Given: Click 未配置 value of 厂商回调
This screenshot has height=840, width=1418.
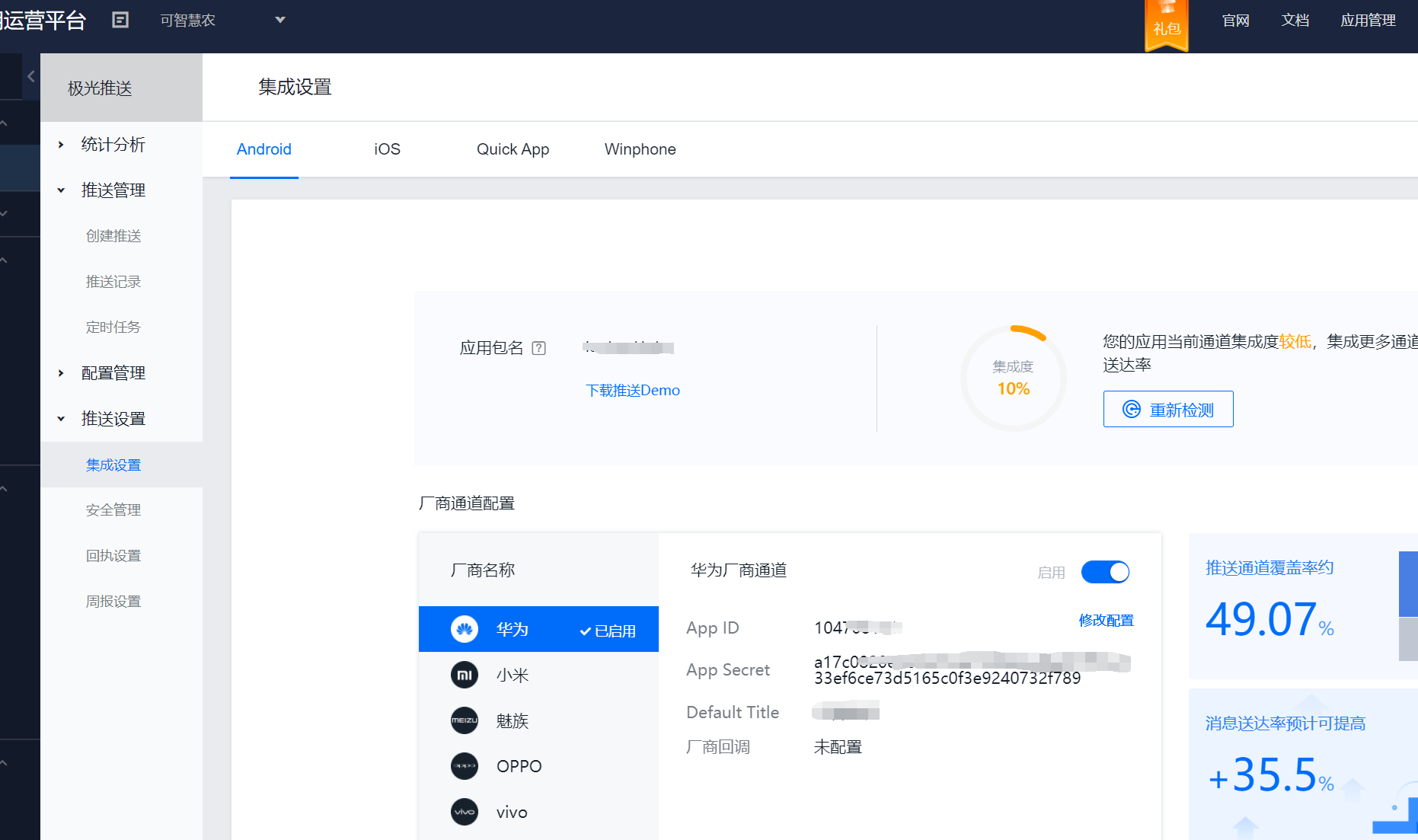Looking at the screenshot, I should coord(838,747).
